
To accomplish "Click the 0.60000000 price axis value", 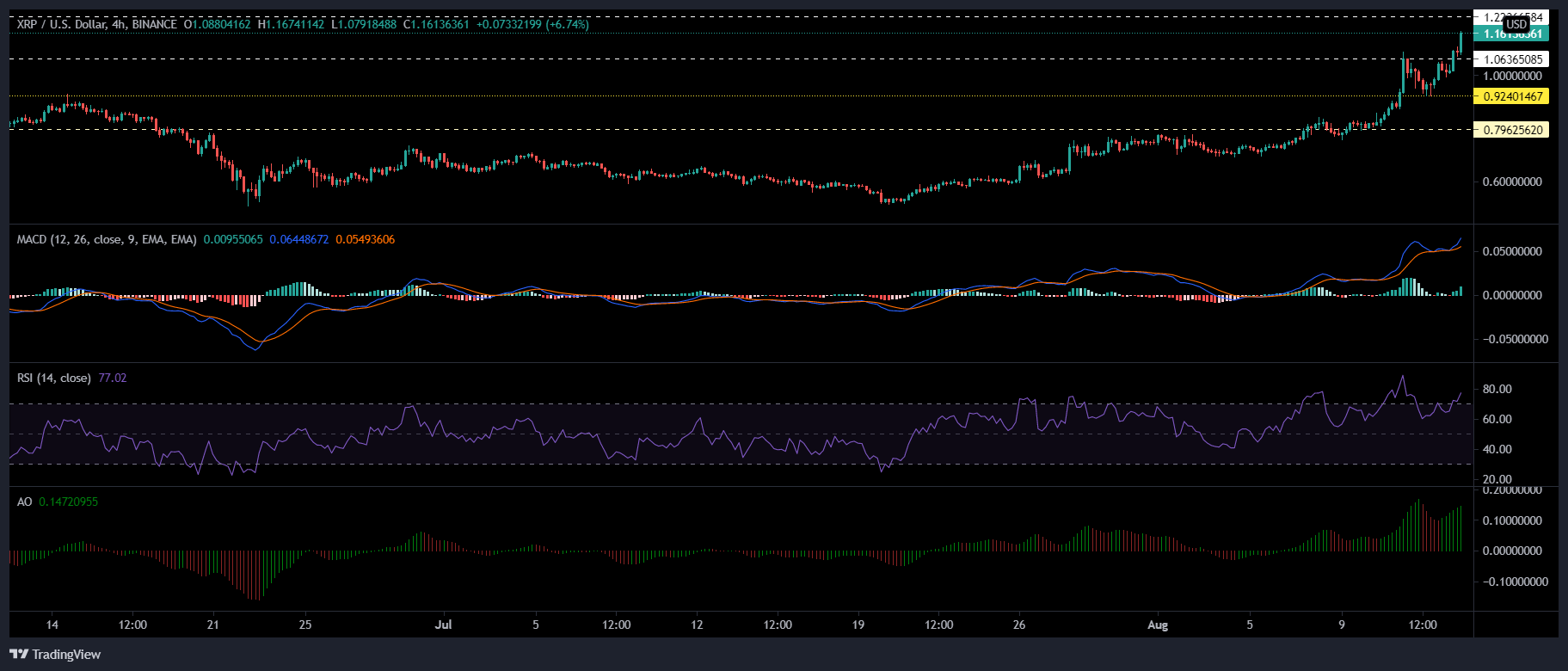I will click(x=1512, y=182).
